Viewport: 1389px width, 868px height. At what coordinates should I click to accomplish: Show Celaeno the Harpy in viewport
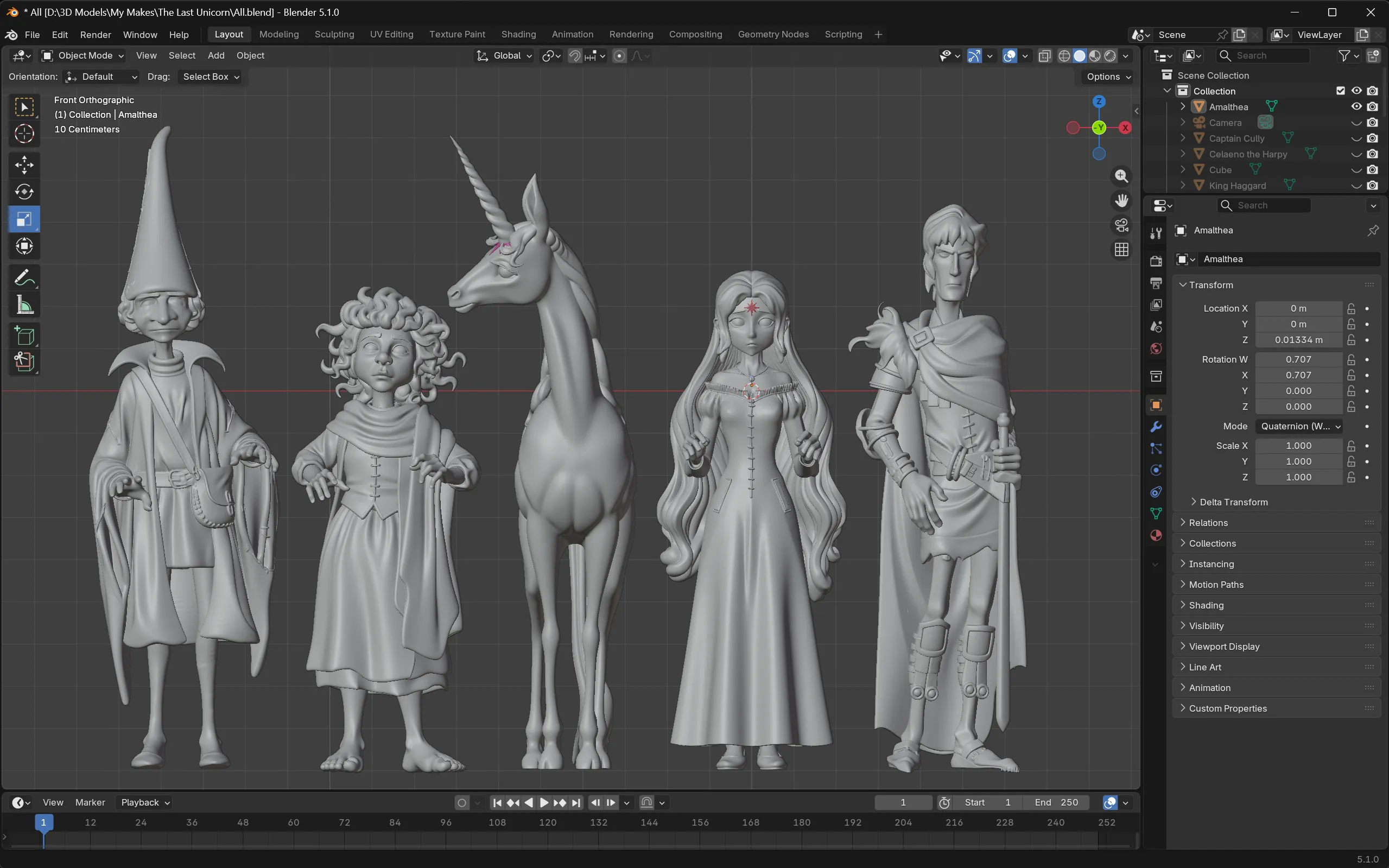pos(1356,154)
